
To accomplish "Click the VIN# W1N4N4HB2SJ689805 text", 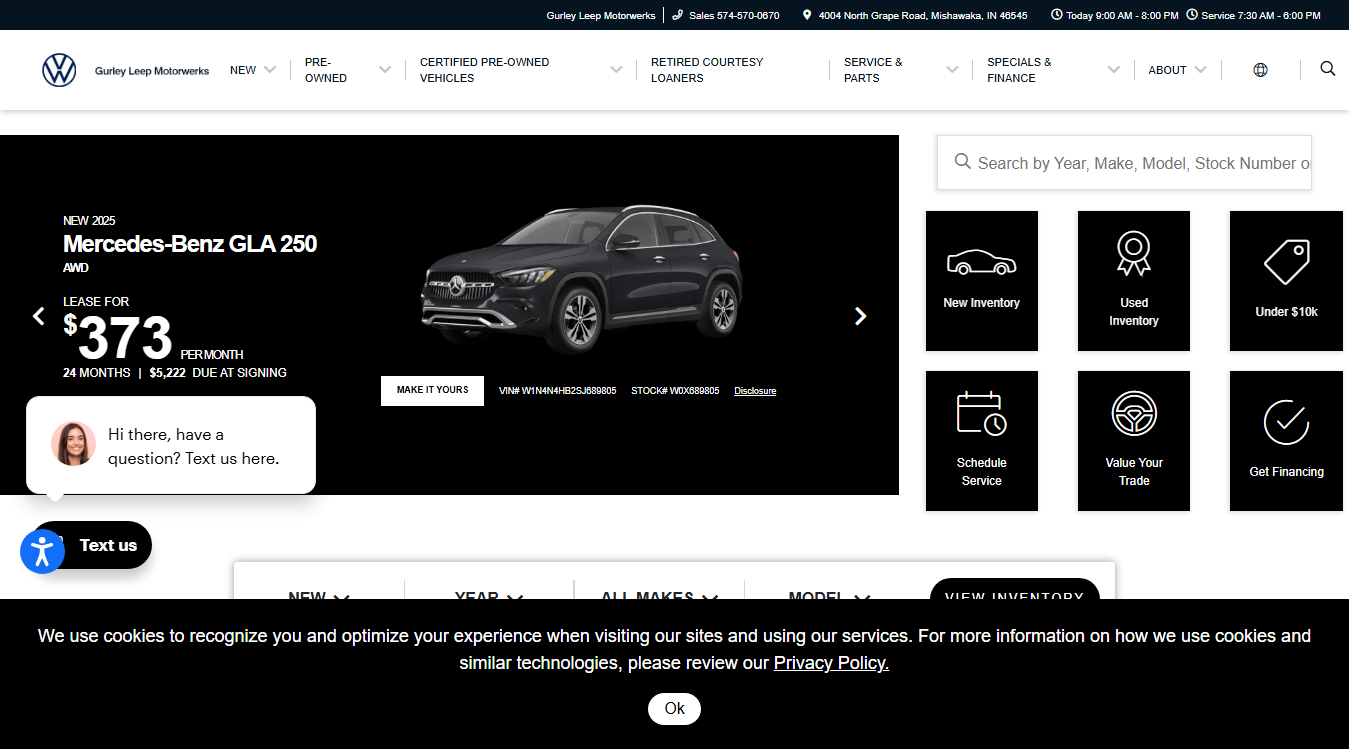I will coord(557,391).
